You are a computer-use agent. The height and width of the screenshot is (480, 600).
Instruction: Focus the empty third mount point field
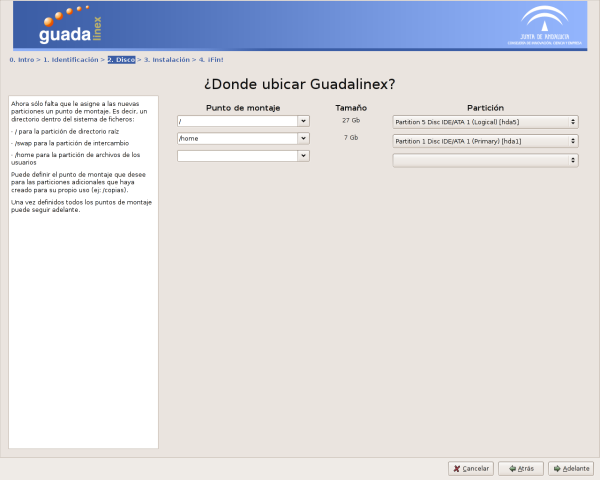237,155
